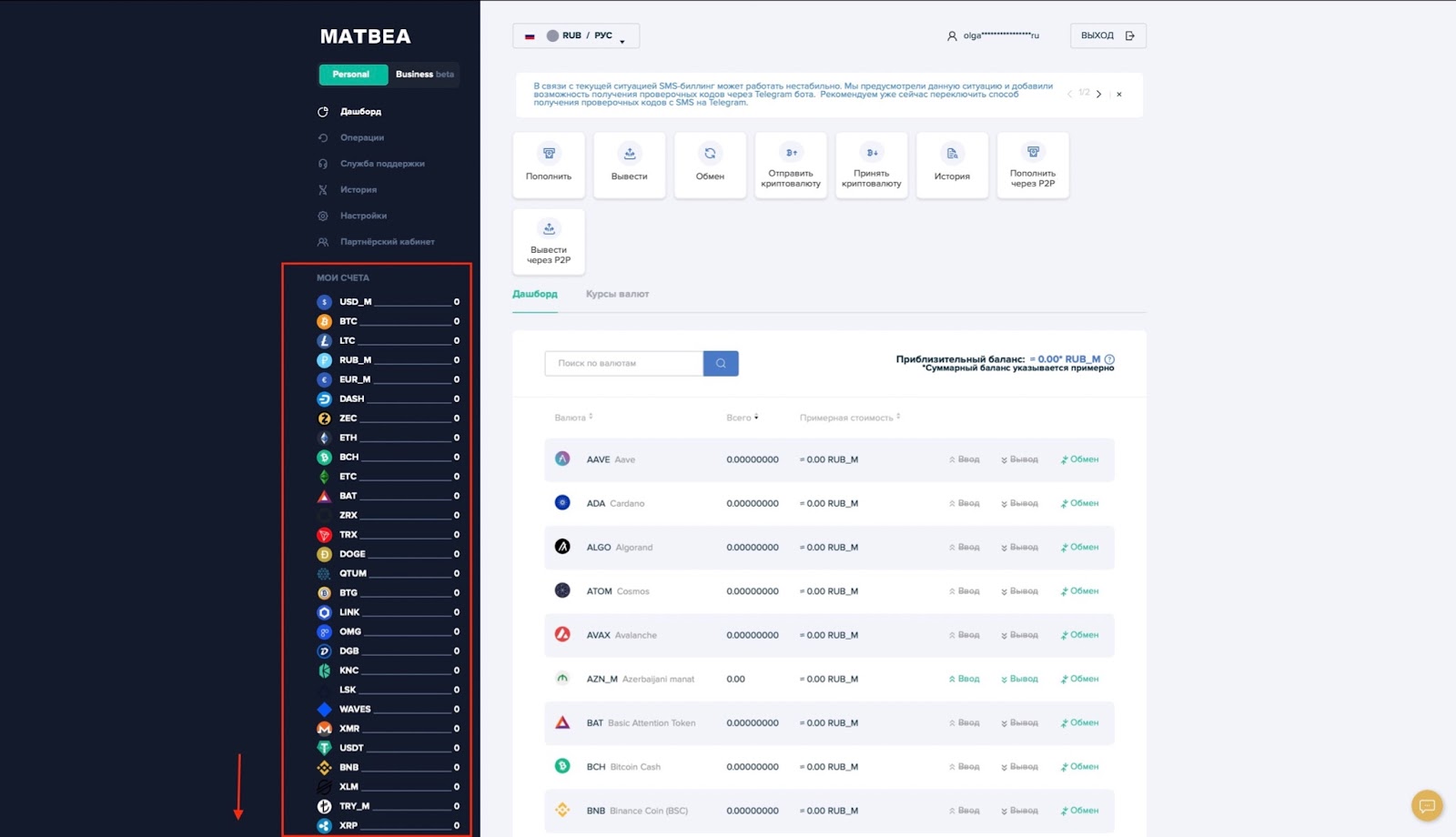The image size is (1456, 837).
Task: Sort table by Валюта column
Action: tap(573, 418)
